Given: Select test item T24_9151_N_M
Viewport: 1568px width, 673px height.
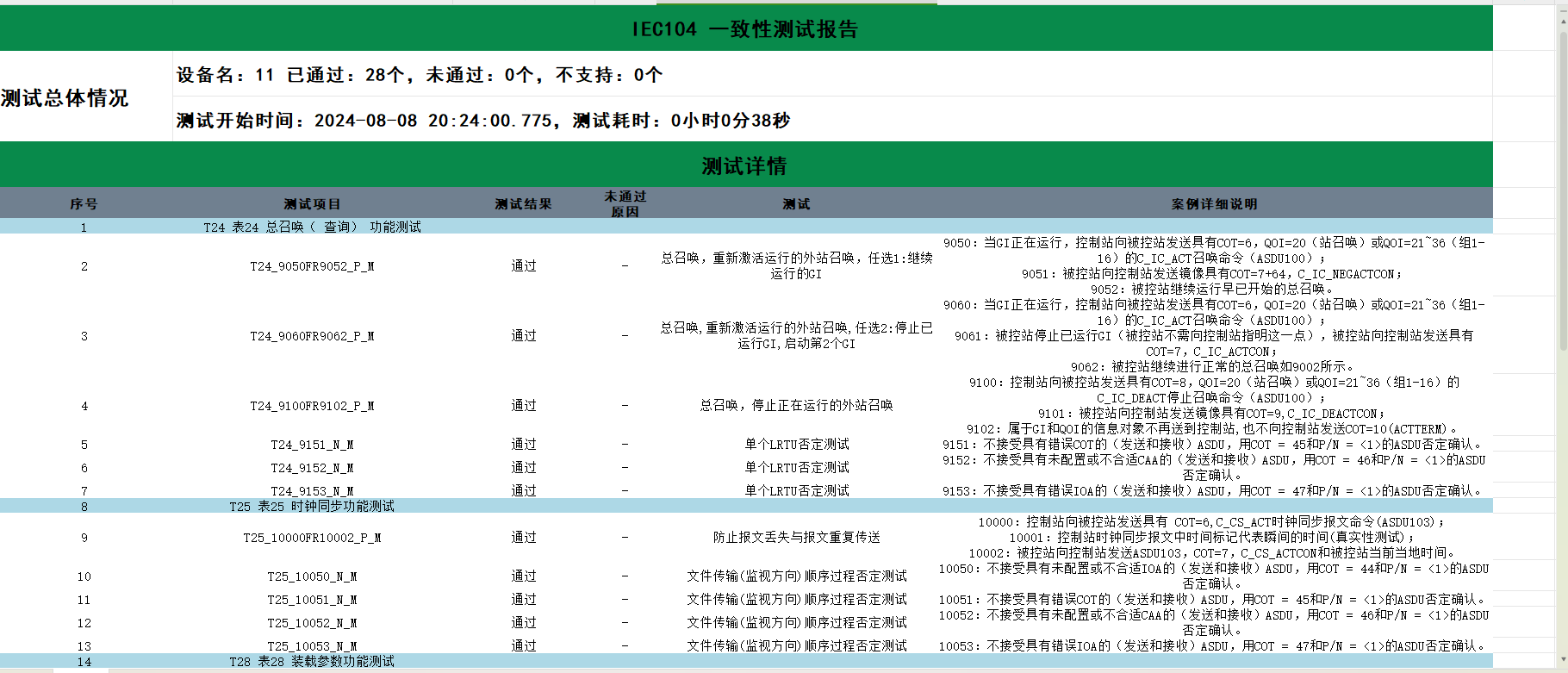Looking at the screenshot, I should click(312, 445).
